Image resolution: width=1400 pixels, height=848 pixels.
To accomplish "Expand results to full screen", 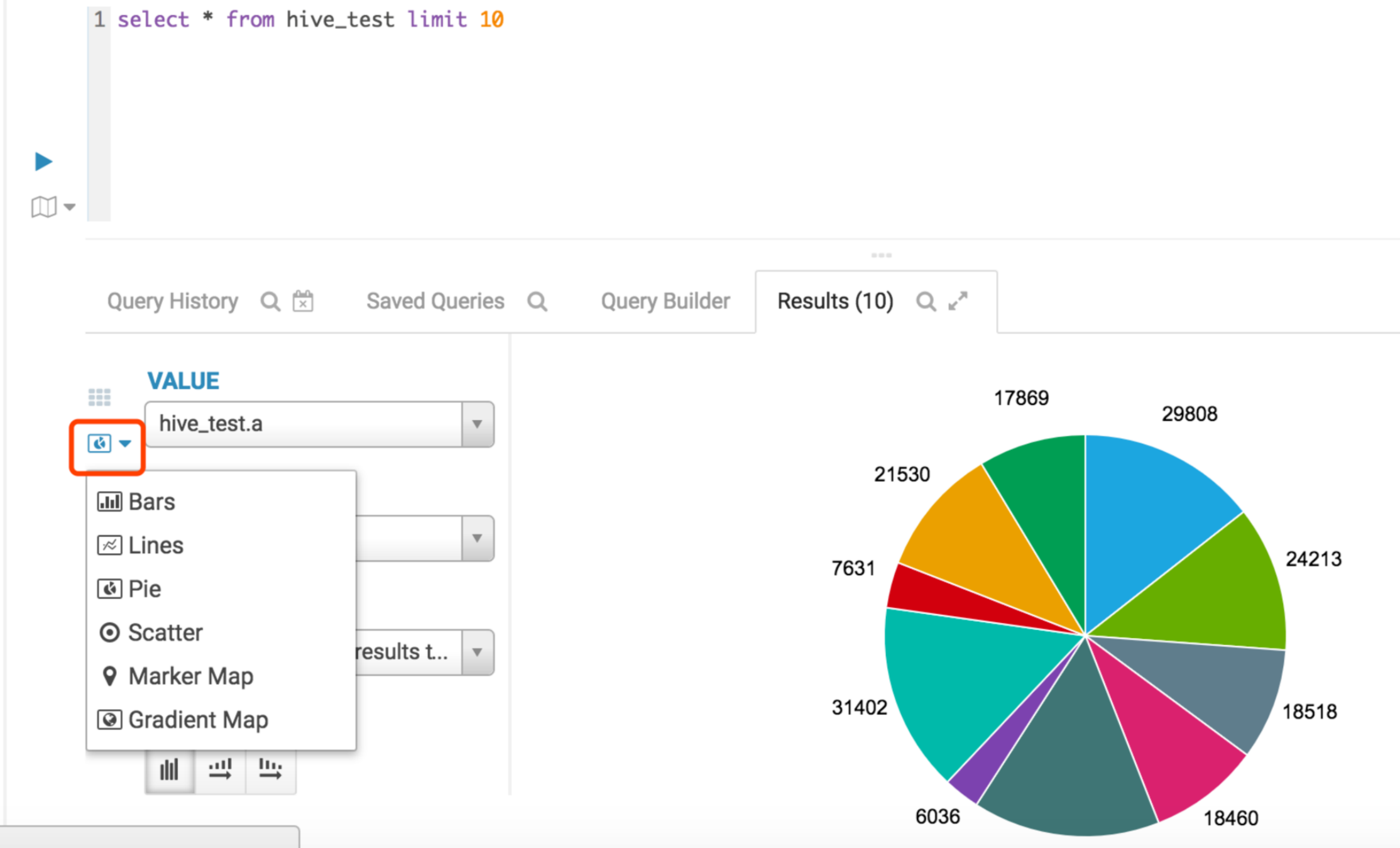I will coord(958,301).
